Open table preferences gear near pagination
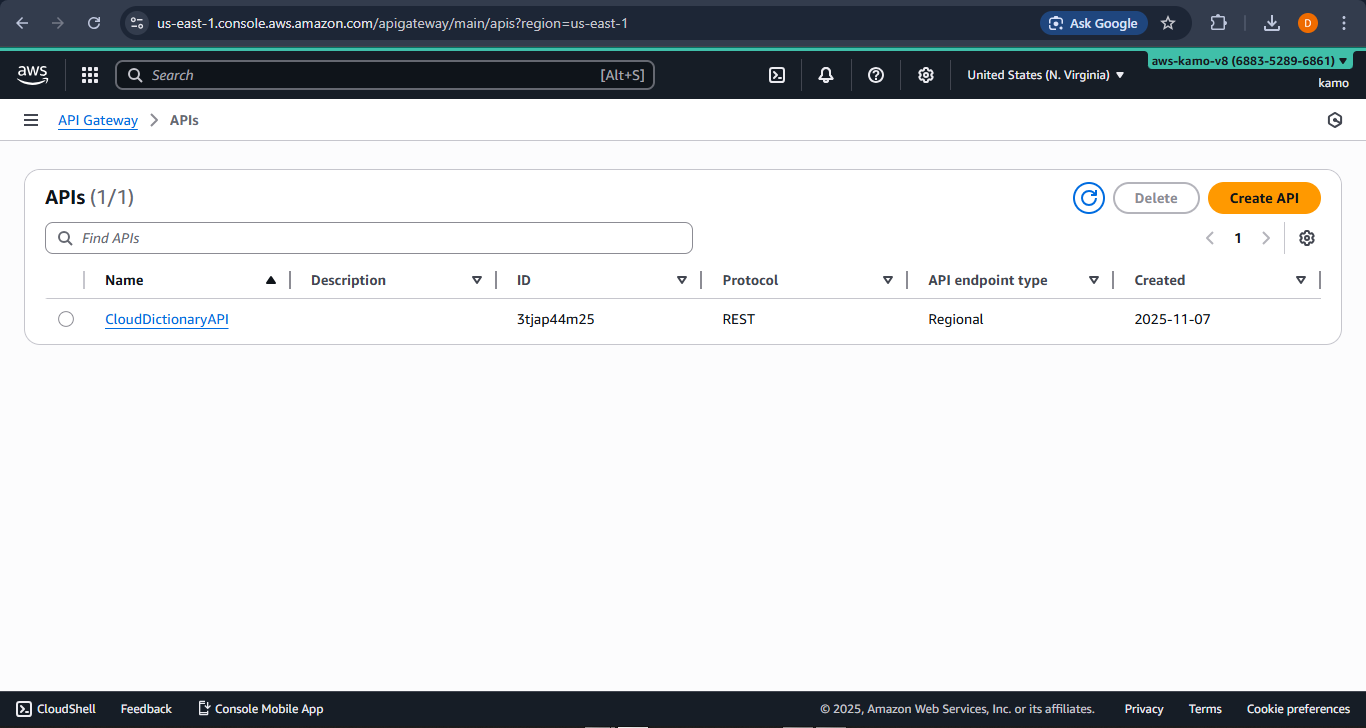Image resolution: width=1366 pixels, height=728 pixels. click(1307, 238)
